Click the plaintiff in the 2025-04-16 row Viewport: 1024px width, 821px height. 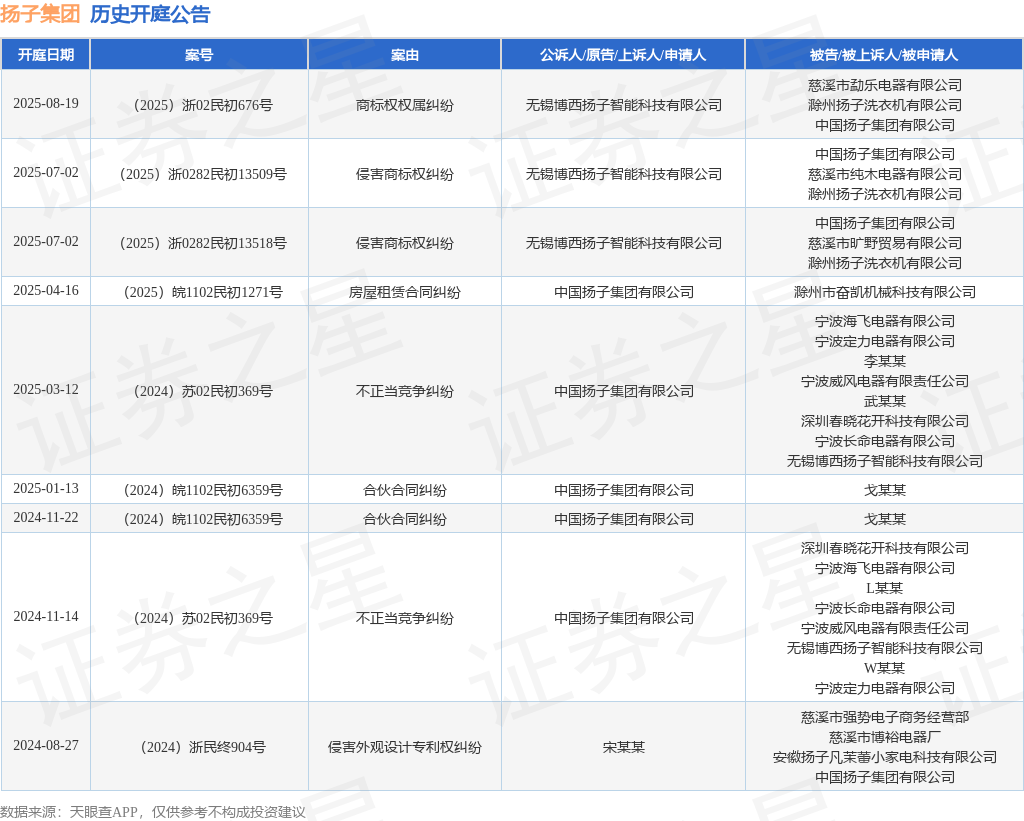pyautogui.click(x=624, y=292)
